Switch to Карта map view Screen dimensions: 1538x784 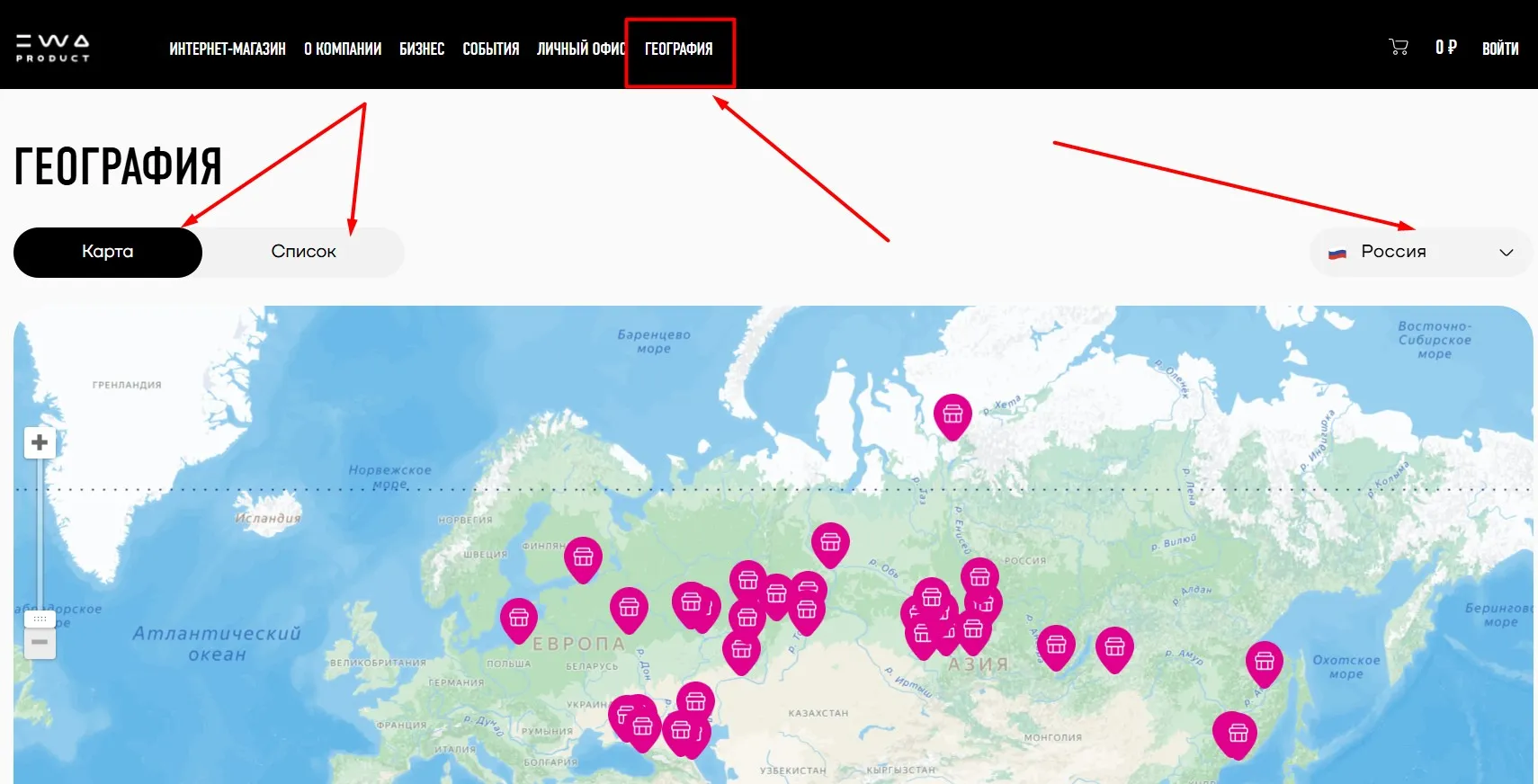tap(108, 252)
